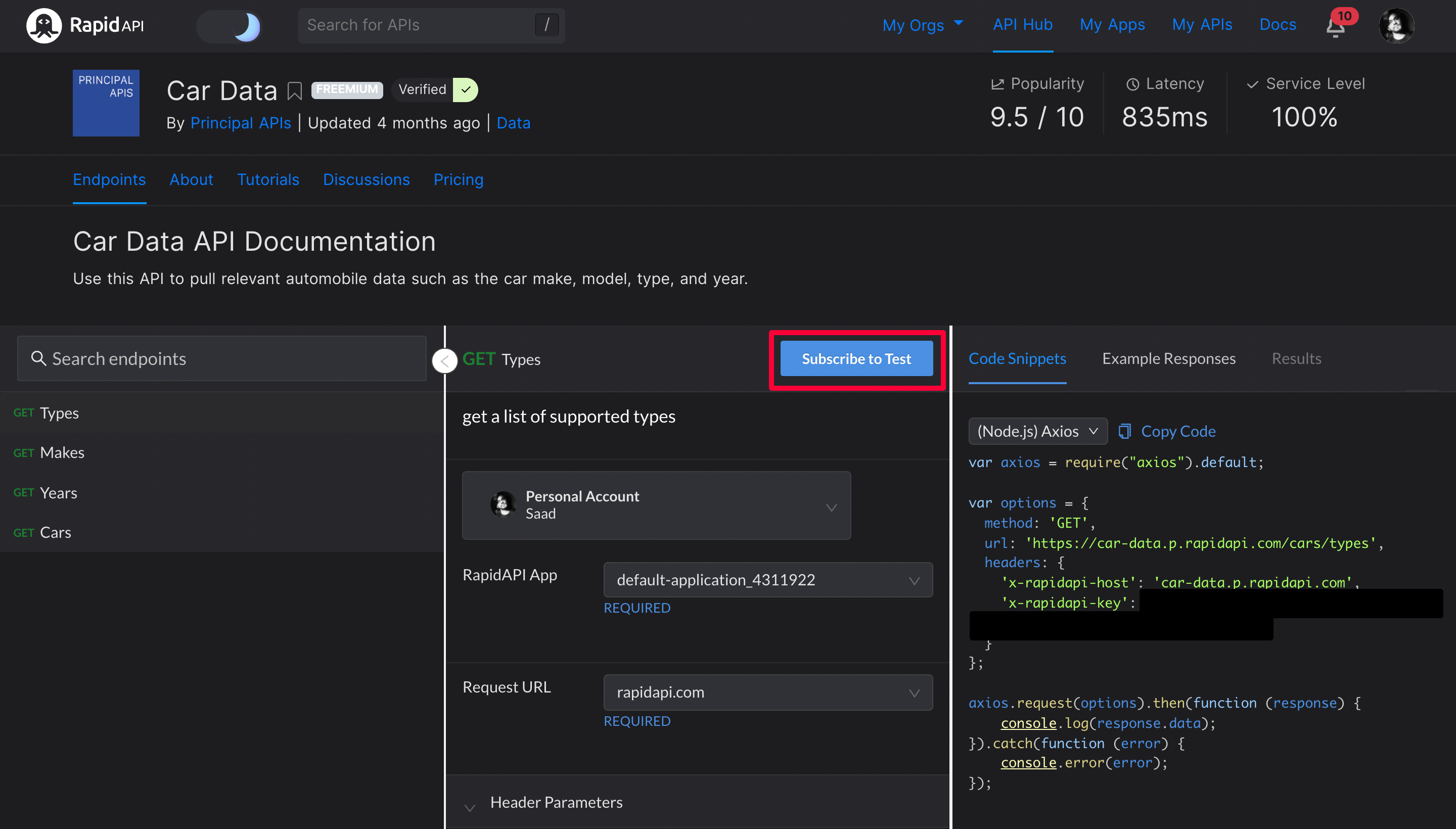
Task: Expand the My Orgs dropdown
Action: pos(923,25)
